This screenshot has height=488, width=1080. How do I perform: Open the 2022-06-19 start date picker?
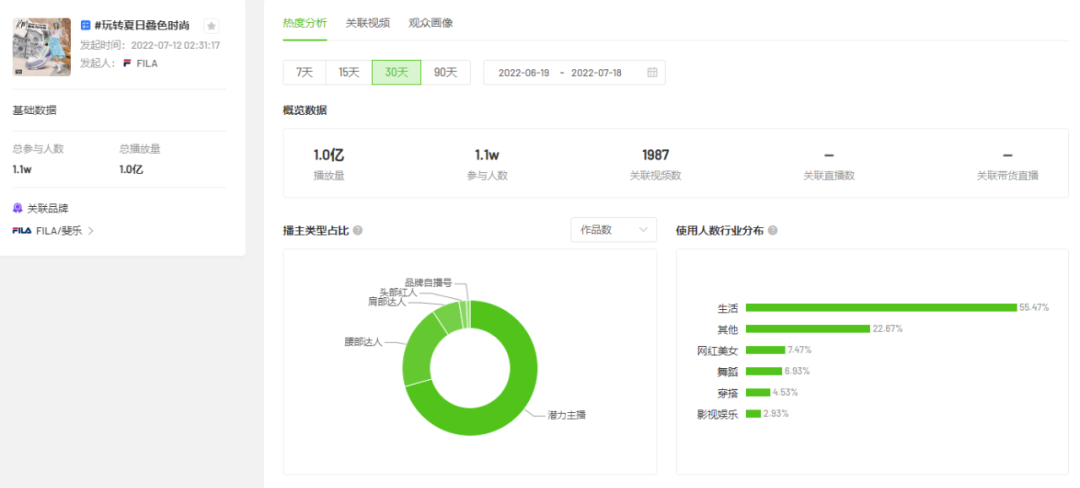(x=523, y=73)
